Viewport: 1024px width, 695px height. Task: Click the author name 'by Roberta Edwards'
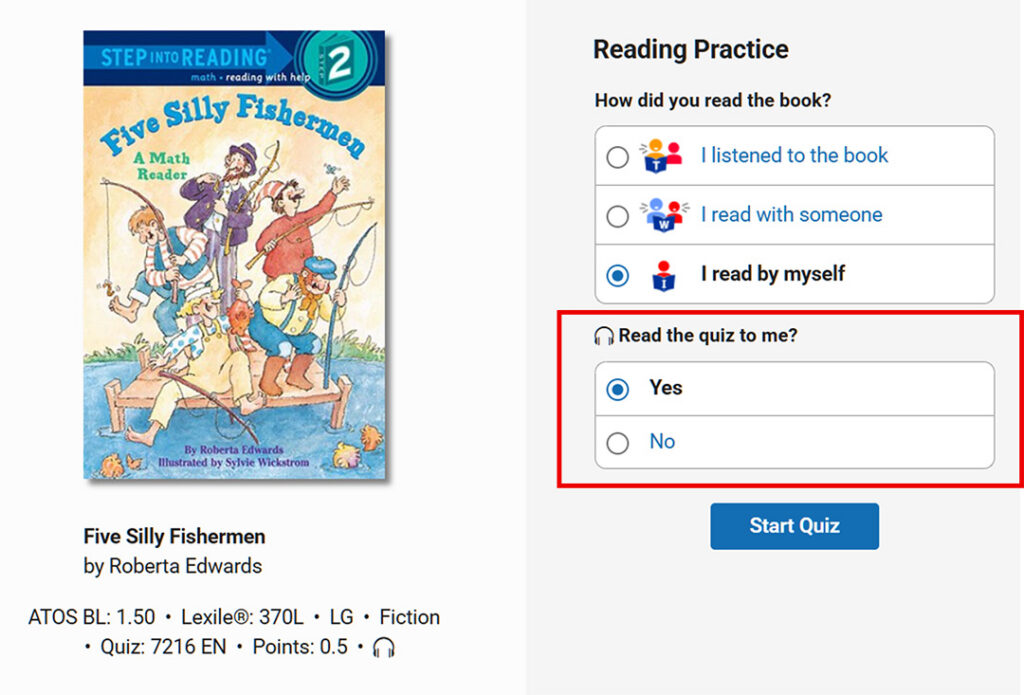(172, 566)
